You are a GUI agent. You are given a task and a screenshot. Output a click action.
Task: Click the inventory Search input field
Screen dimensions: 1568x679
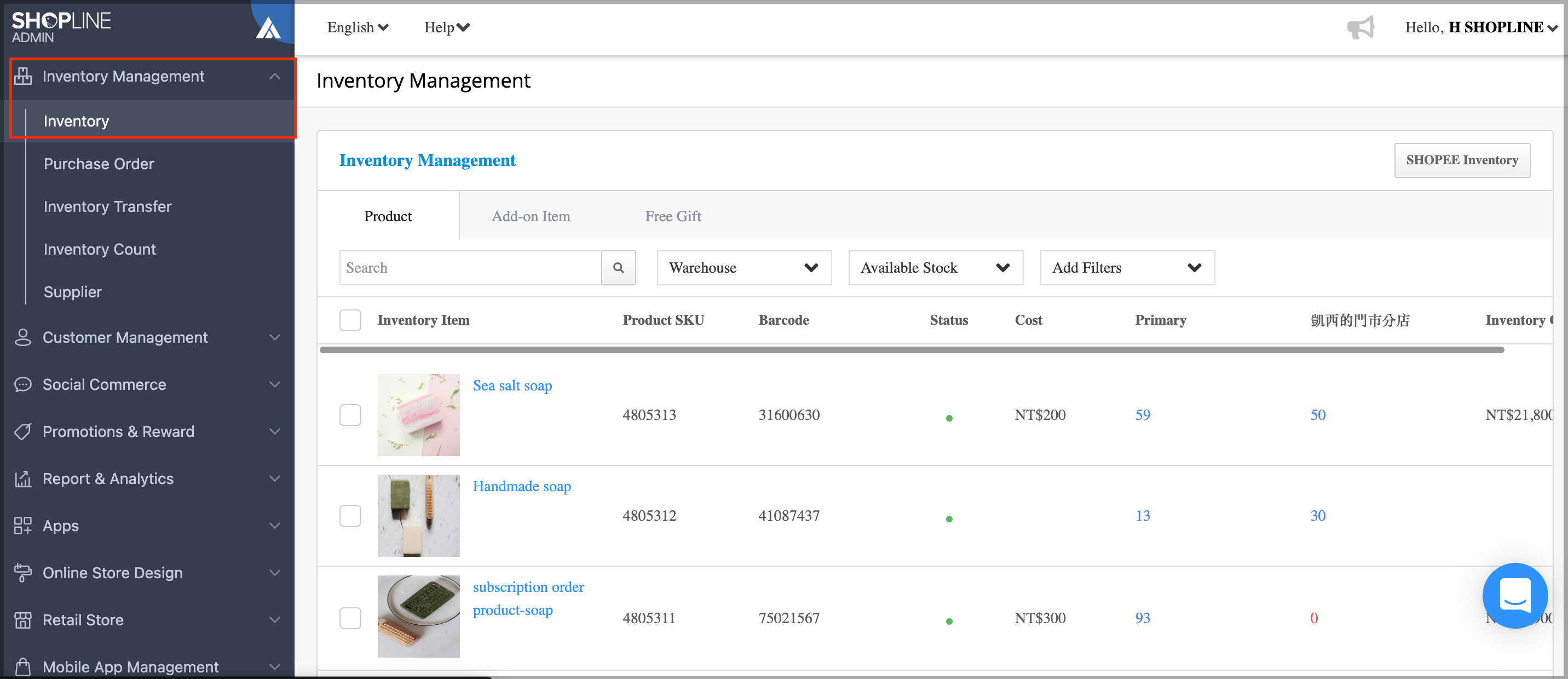pos(470,268)
